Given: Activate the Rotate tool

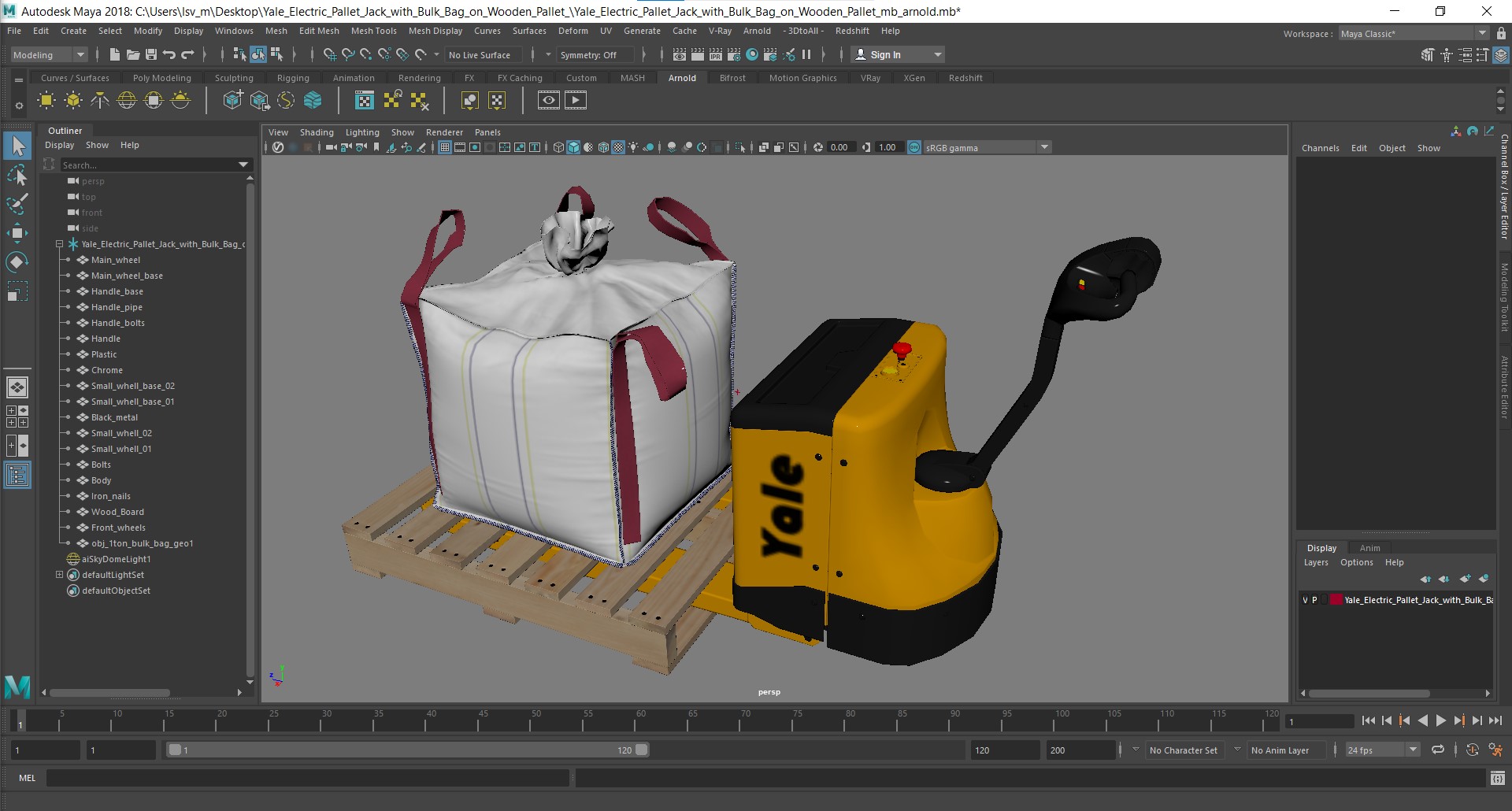Looking at the screenshot, I should [x=17, y=262].
